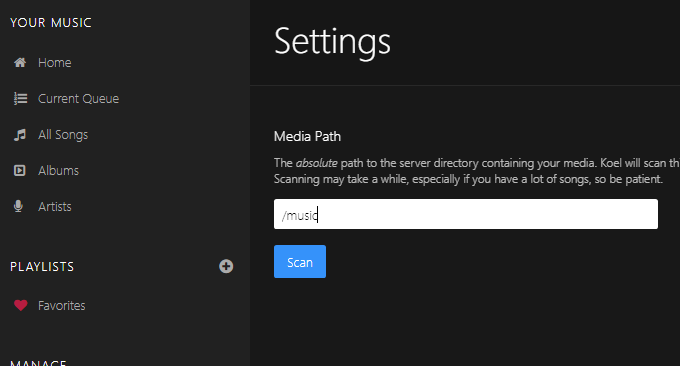Click the YOUR MUSIC section header

[x=51, y=23]
